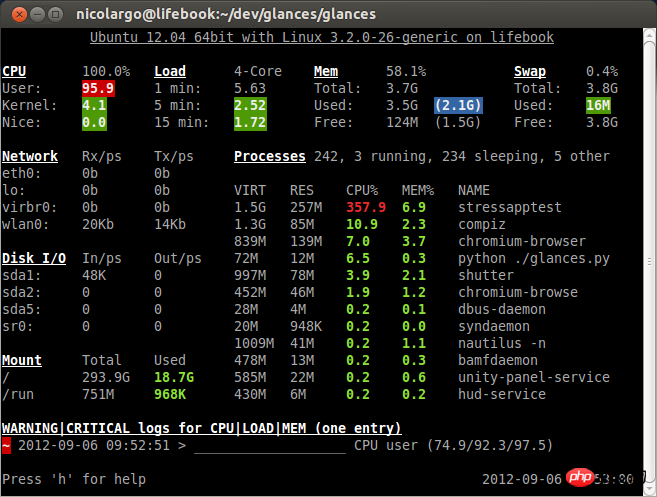657x497 pixels.
Task: Select the chromium-browse process name
Action: [518, 292]
